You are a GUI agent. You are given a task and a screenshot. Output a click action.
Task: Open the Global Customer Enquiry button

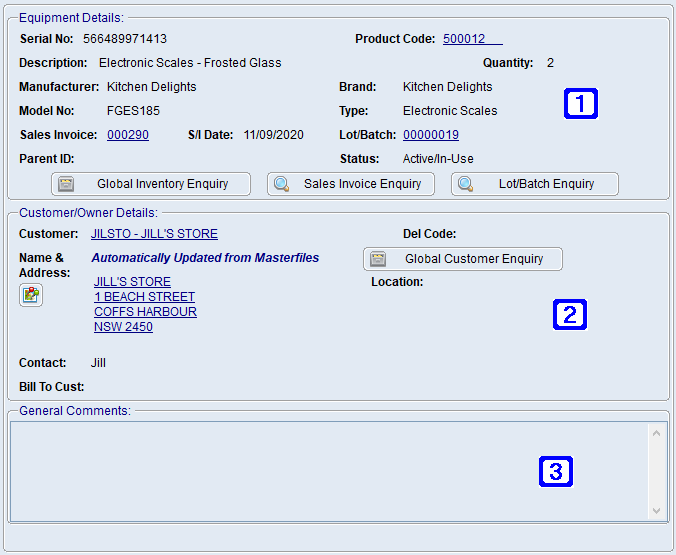pyautogui.click(x=463, y=259)
